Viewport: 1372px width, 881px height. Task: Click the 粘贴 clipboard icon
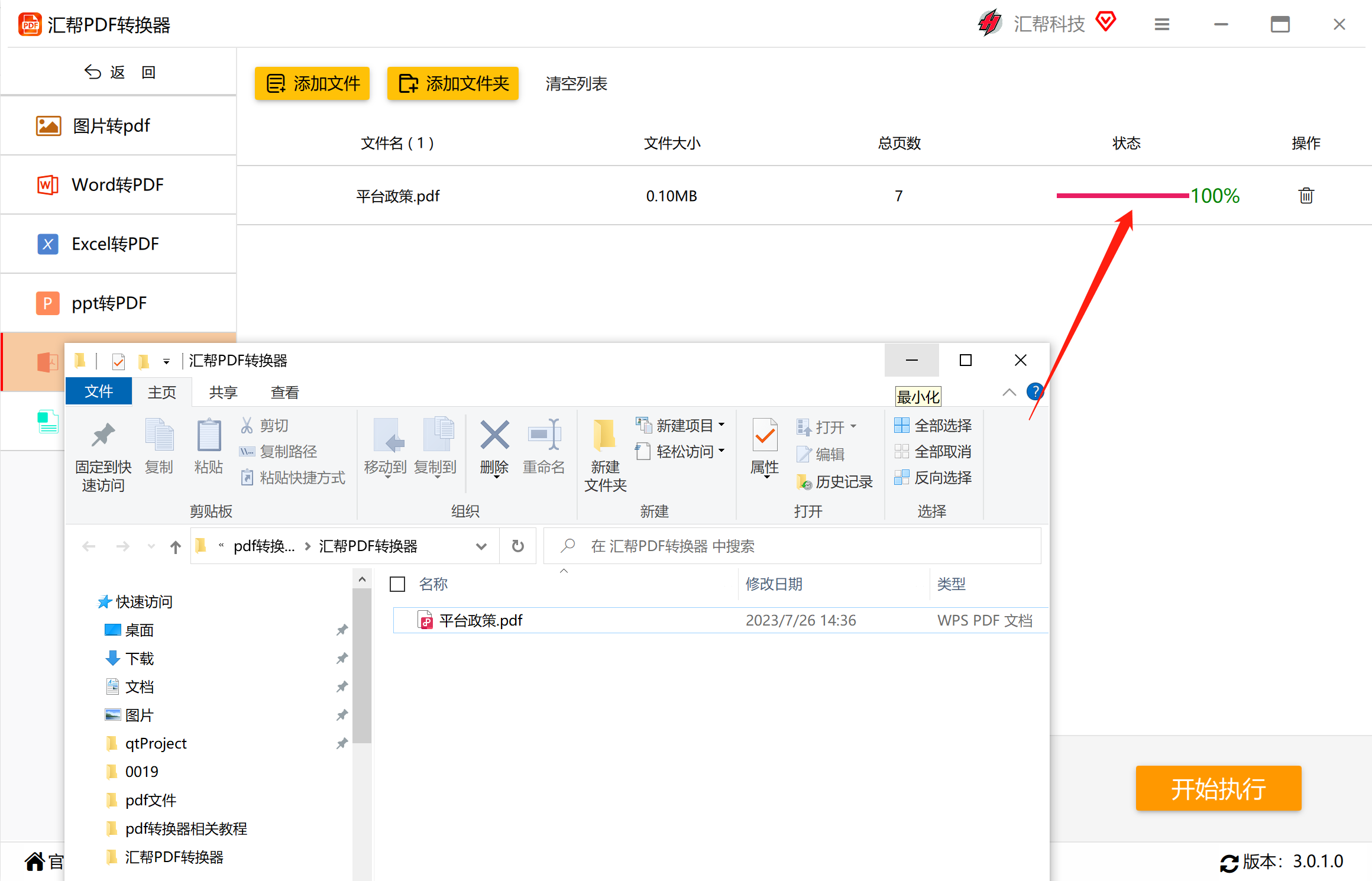click(x=209, y=436)
